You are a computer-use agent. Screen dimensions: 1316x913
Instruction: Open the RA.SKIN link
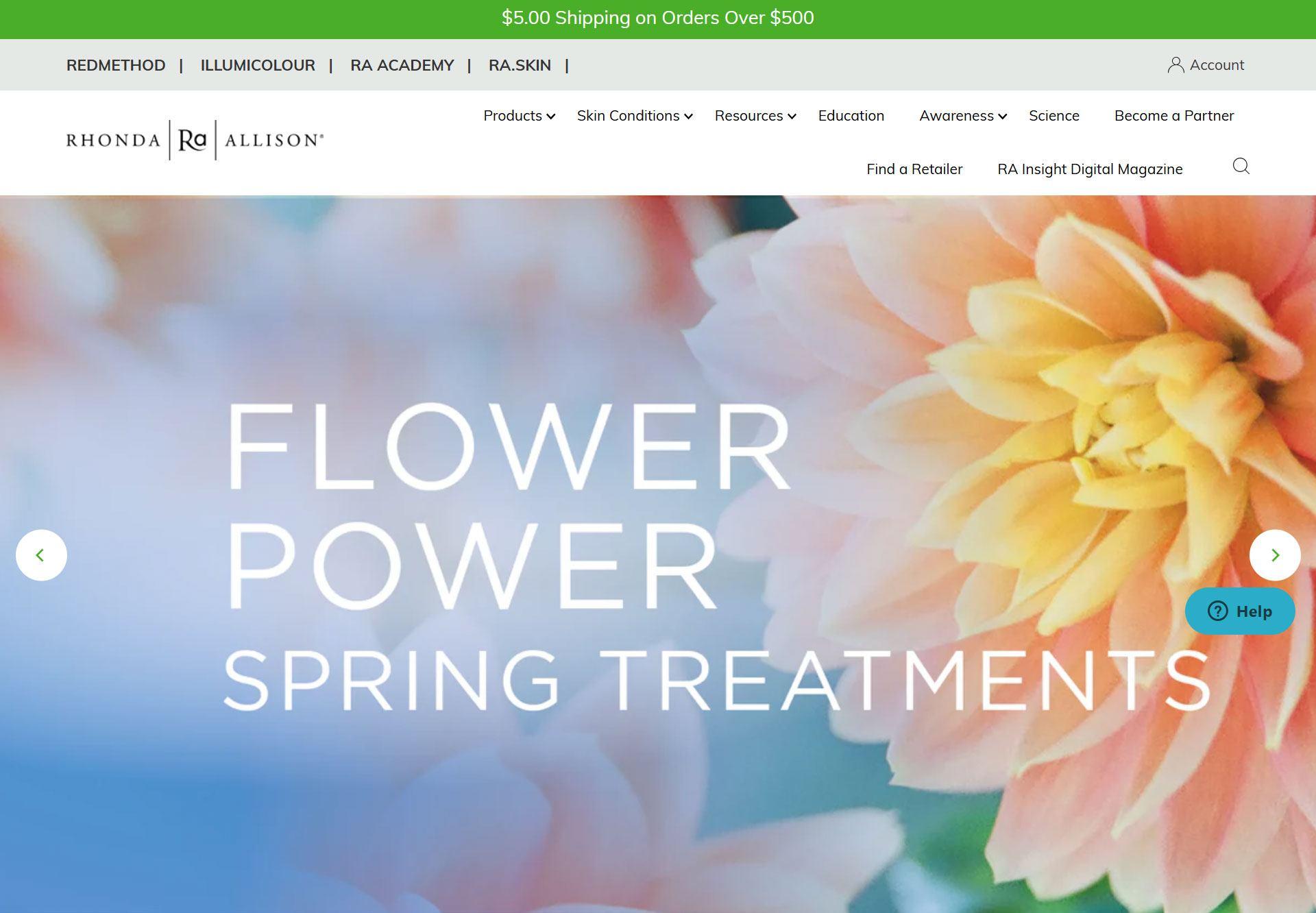click(520, 65)
